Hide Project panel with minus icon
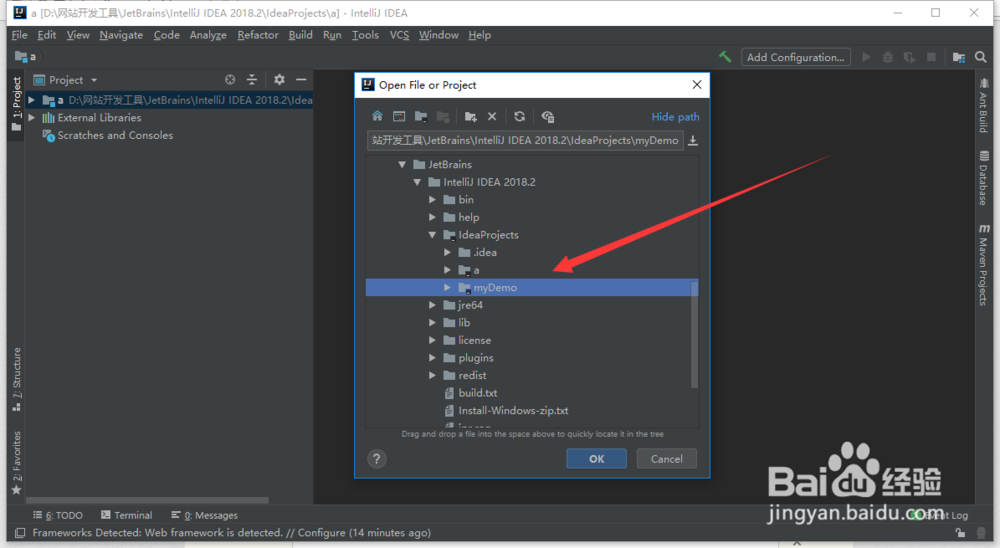This screenshot has height=548, width=1000. [301, 80]
